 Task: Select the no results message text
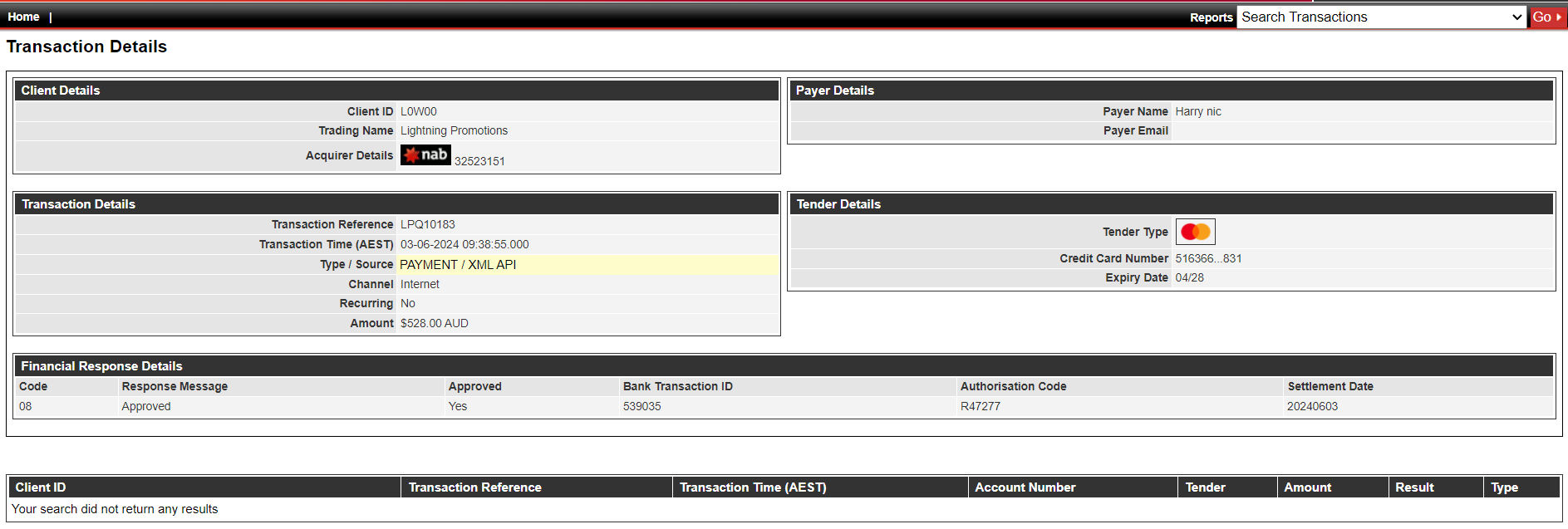[x=115, y=509]
